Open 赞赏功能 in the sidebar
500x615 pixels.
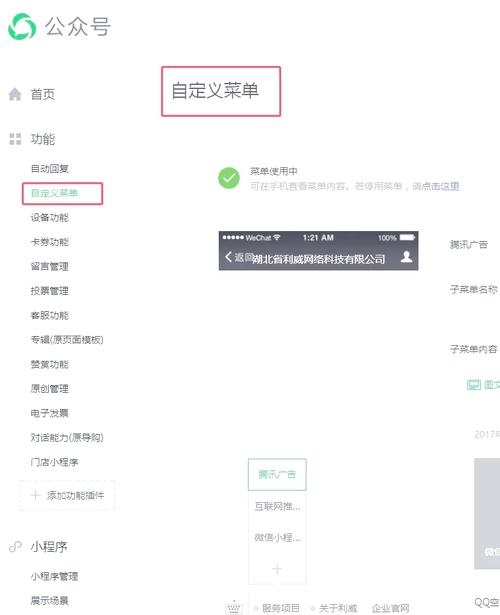point(50,364)
